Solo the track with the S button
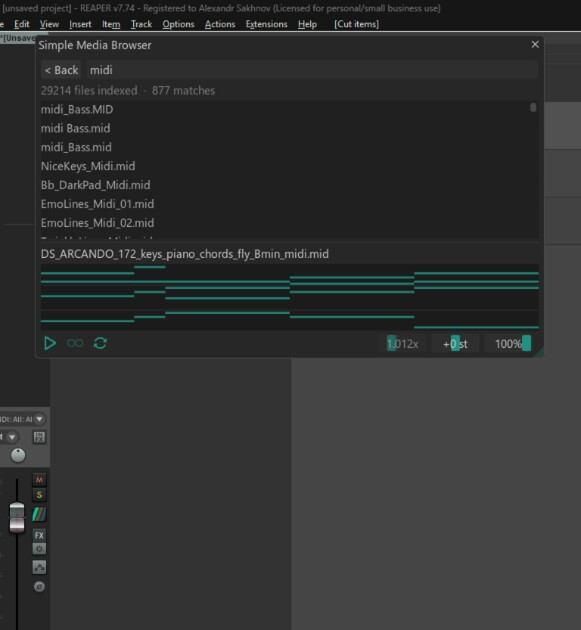 click(x=39, y=495)
